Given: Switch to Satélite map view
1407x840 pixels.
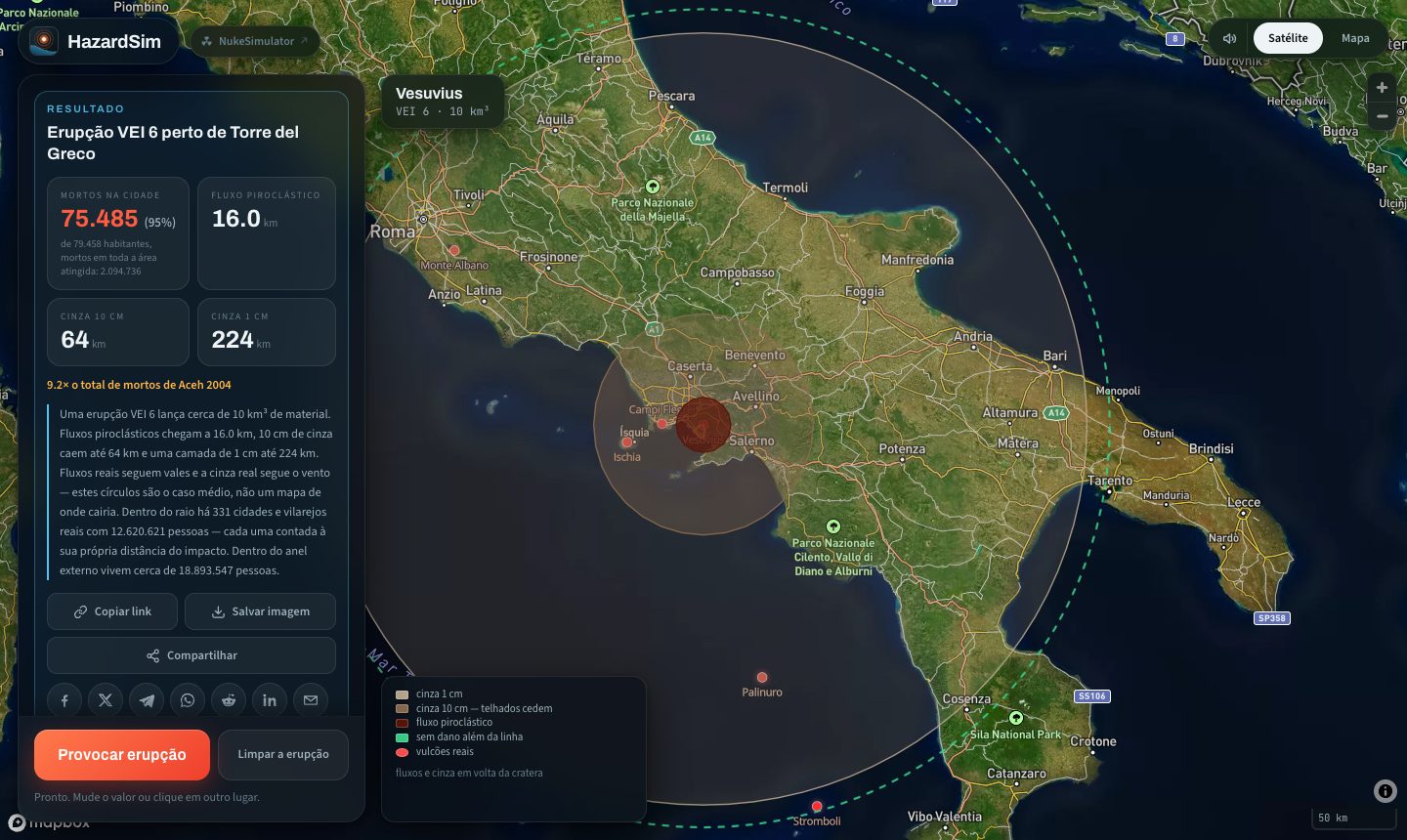Looking at the screenshot, I should click(1288, 38).
